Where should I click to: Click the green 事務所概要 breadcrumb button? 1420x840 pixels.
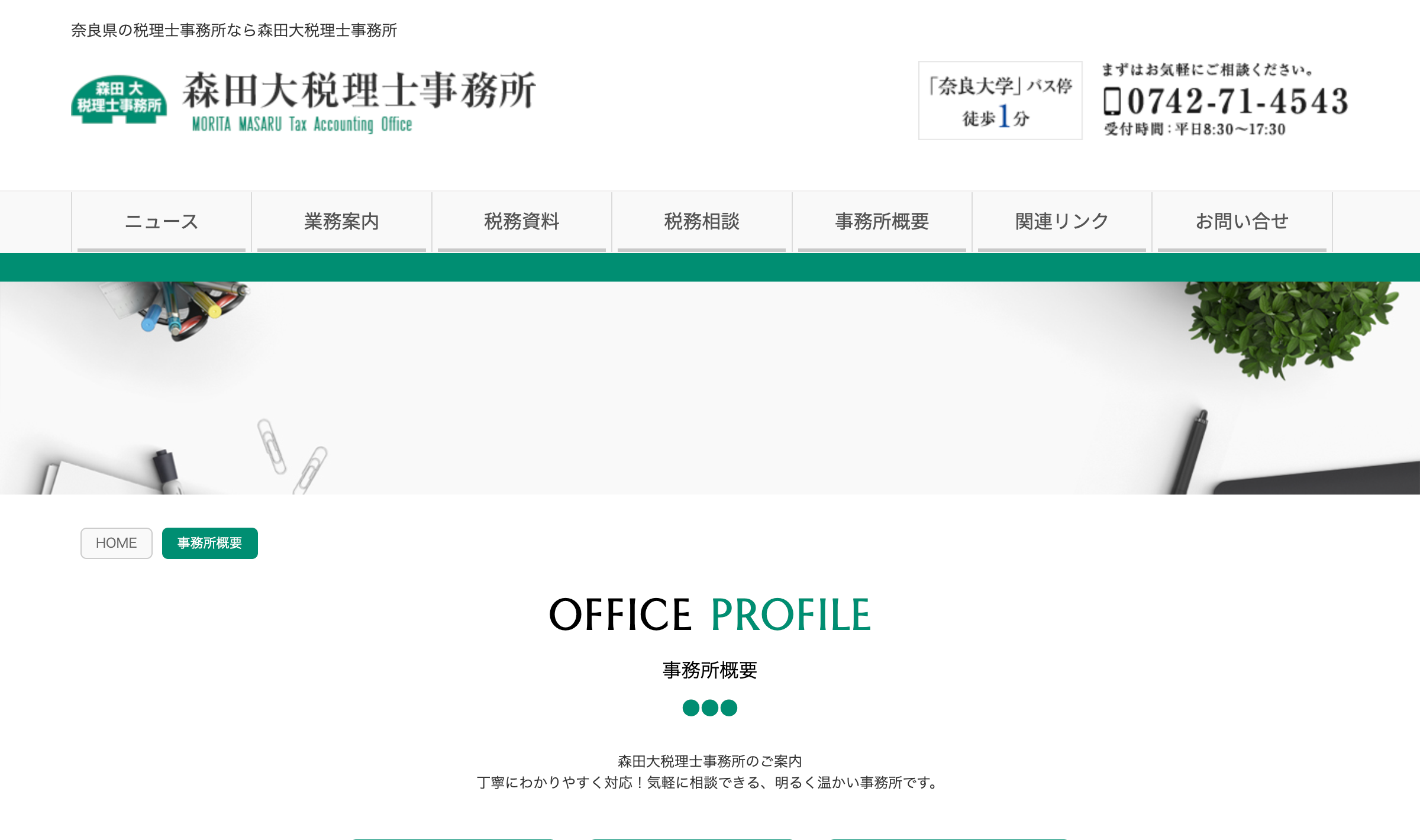[210, 543]
